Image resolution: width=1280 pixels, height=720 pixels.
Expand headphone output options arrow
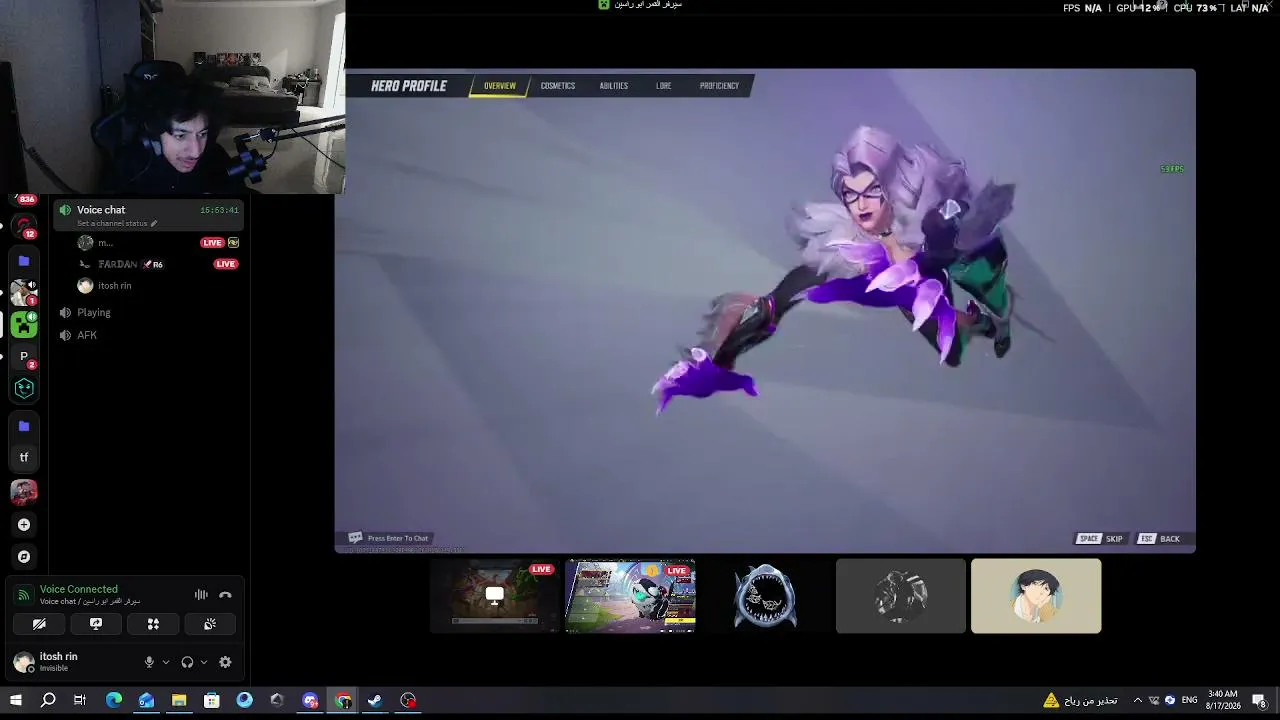coord(204,662)
